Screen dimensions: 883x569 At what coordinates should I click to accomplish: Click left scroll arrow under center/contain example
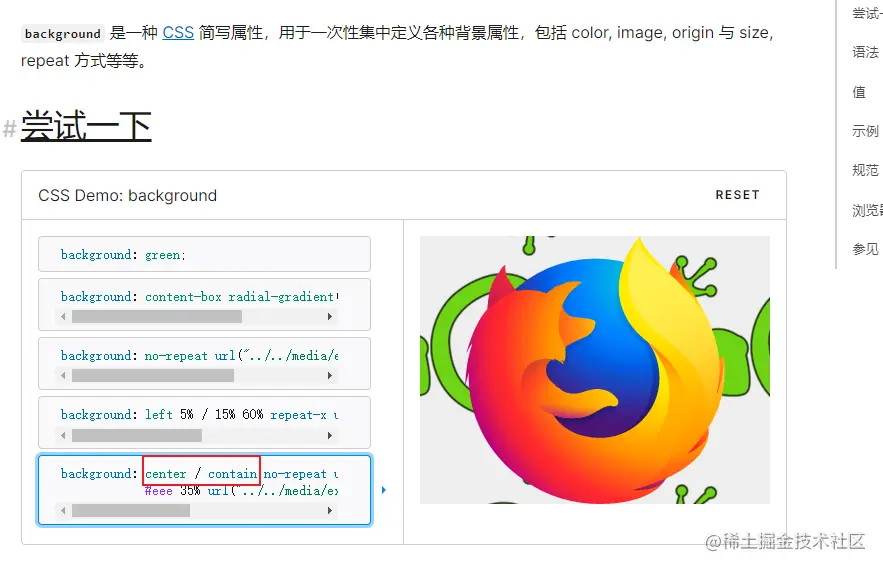pos(63,510)
